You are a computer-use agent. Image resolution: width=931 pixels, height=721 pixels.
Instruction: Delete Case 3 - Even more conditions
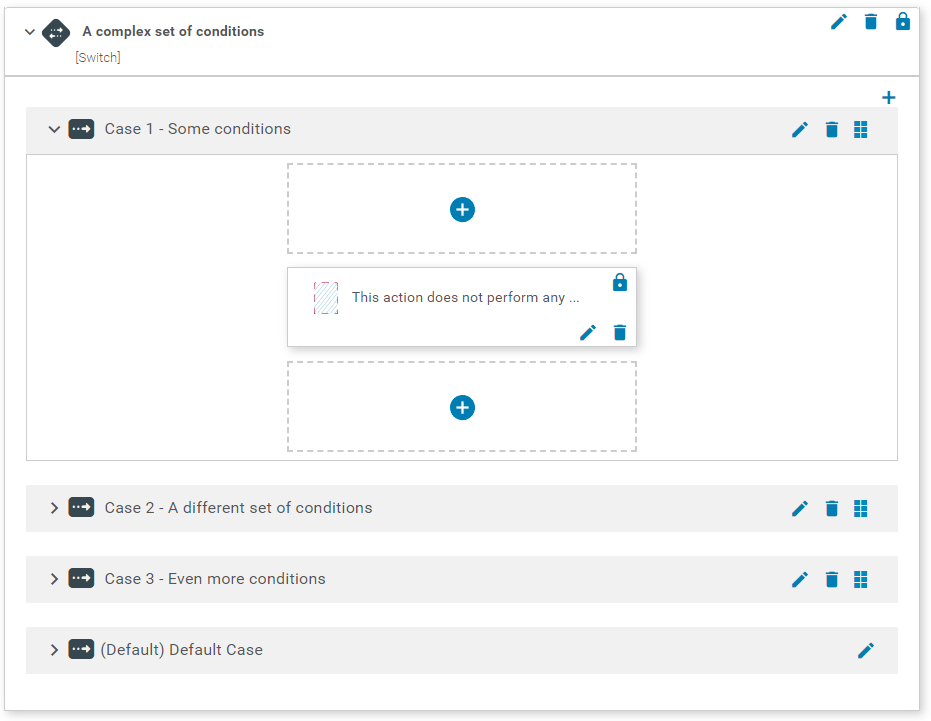(832, 580)
